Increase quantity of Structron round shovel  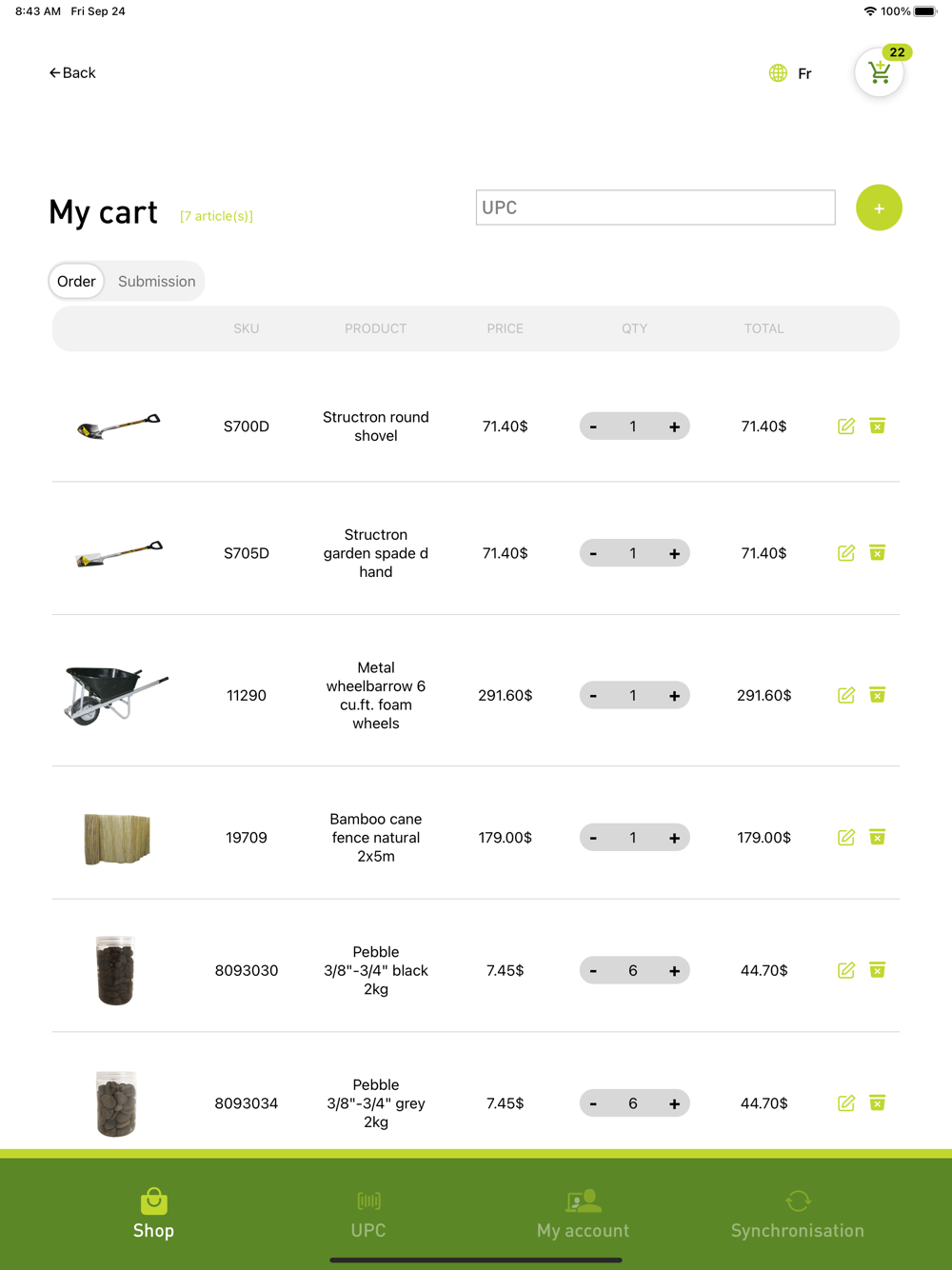click(x=674, y=427)
